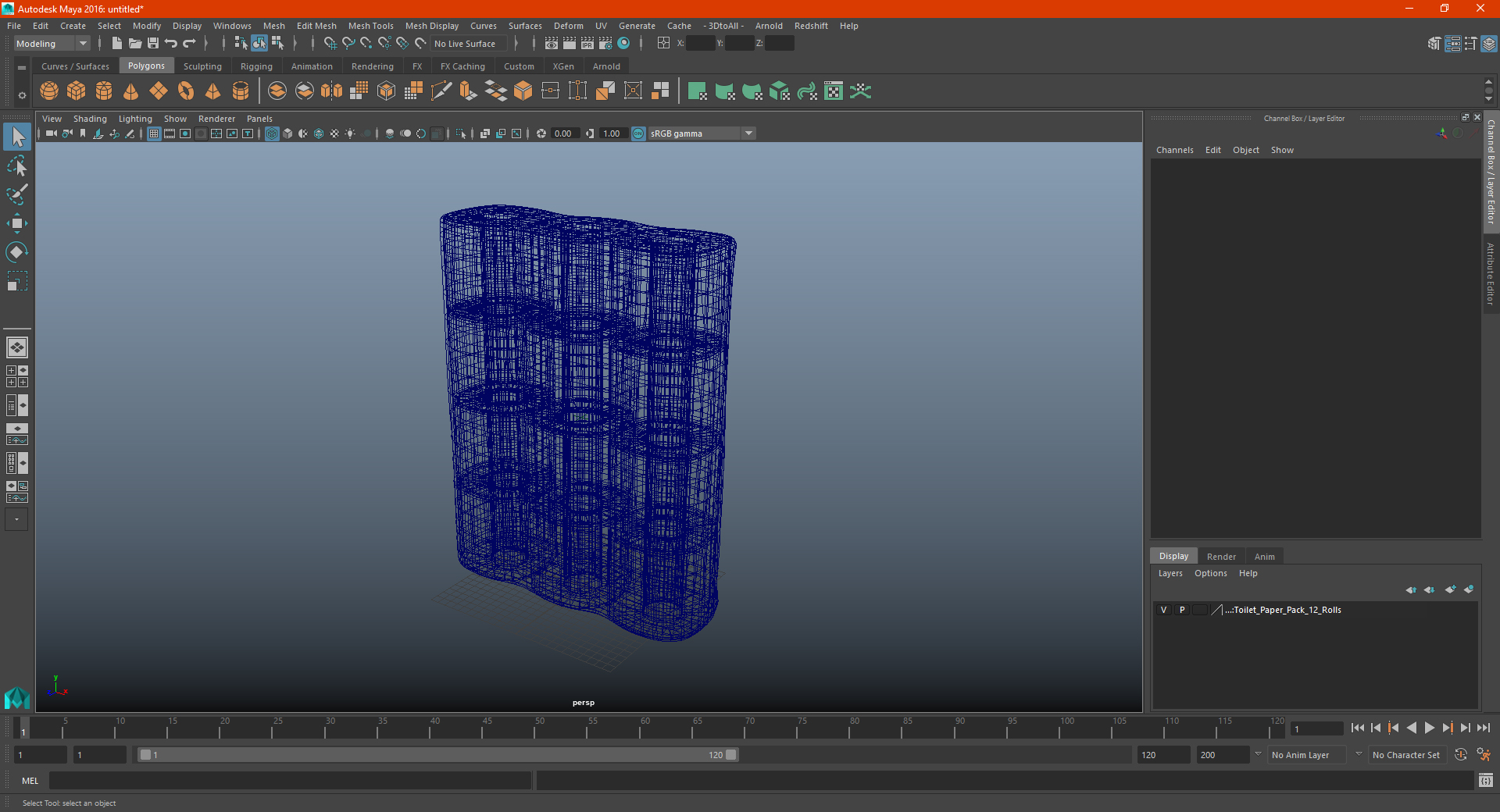Go to start of playback range
The image size is (1500, 812).
coord(1357,728)
